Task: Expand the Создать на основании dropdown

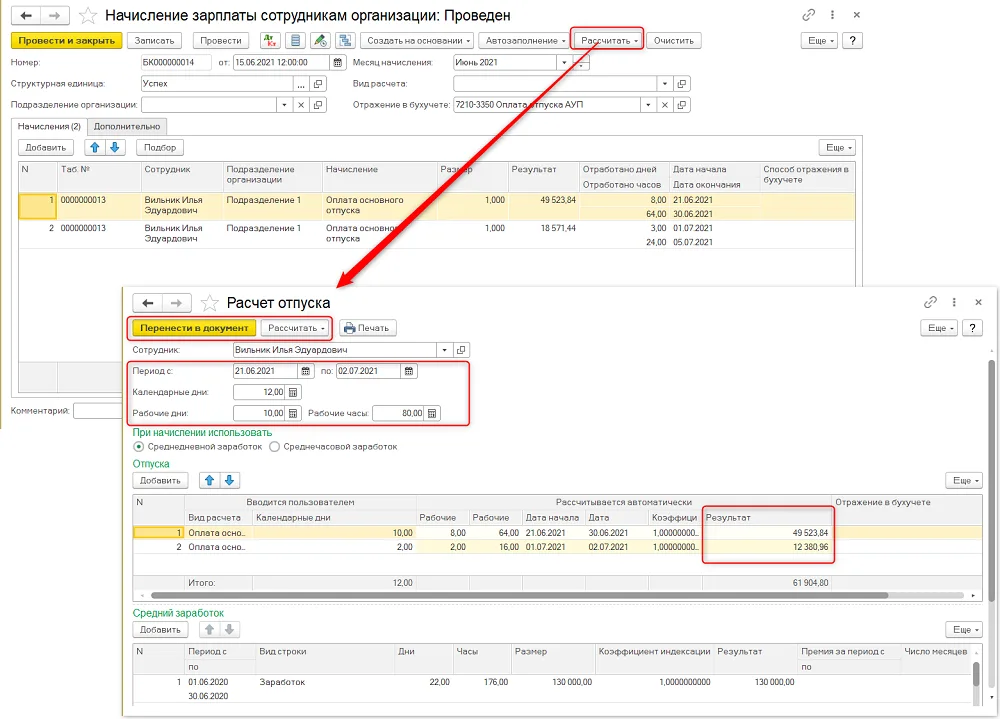Action: pyautogui.click(x=417, y=41)
